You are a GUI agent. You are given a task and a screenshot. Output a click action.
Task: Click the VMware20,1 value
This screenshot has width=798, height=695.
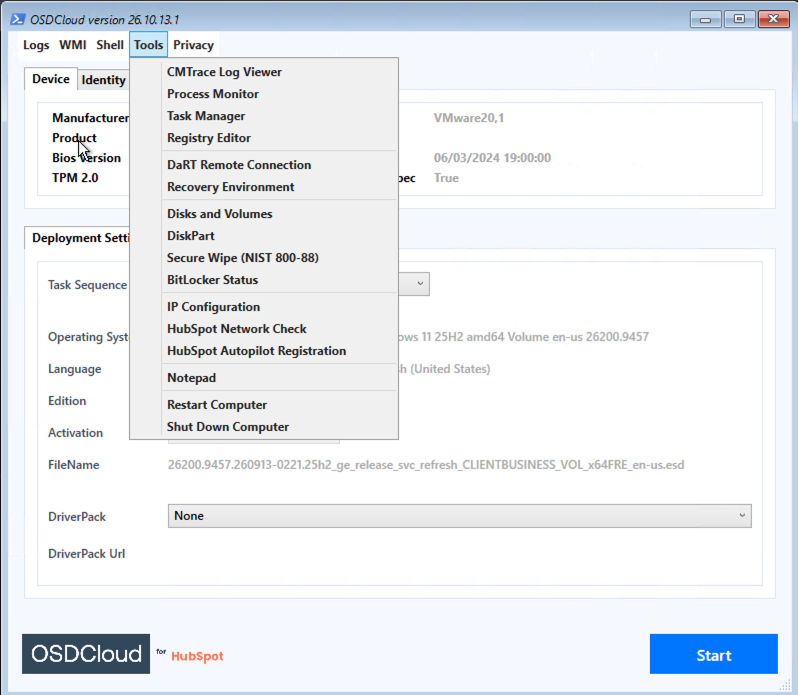point(469,118)
